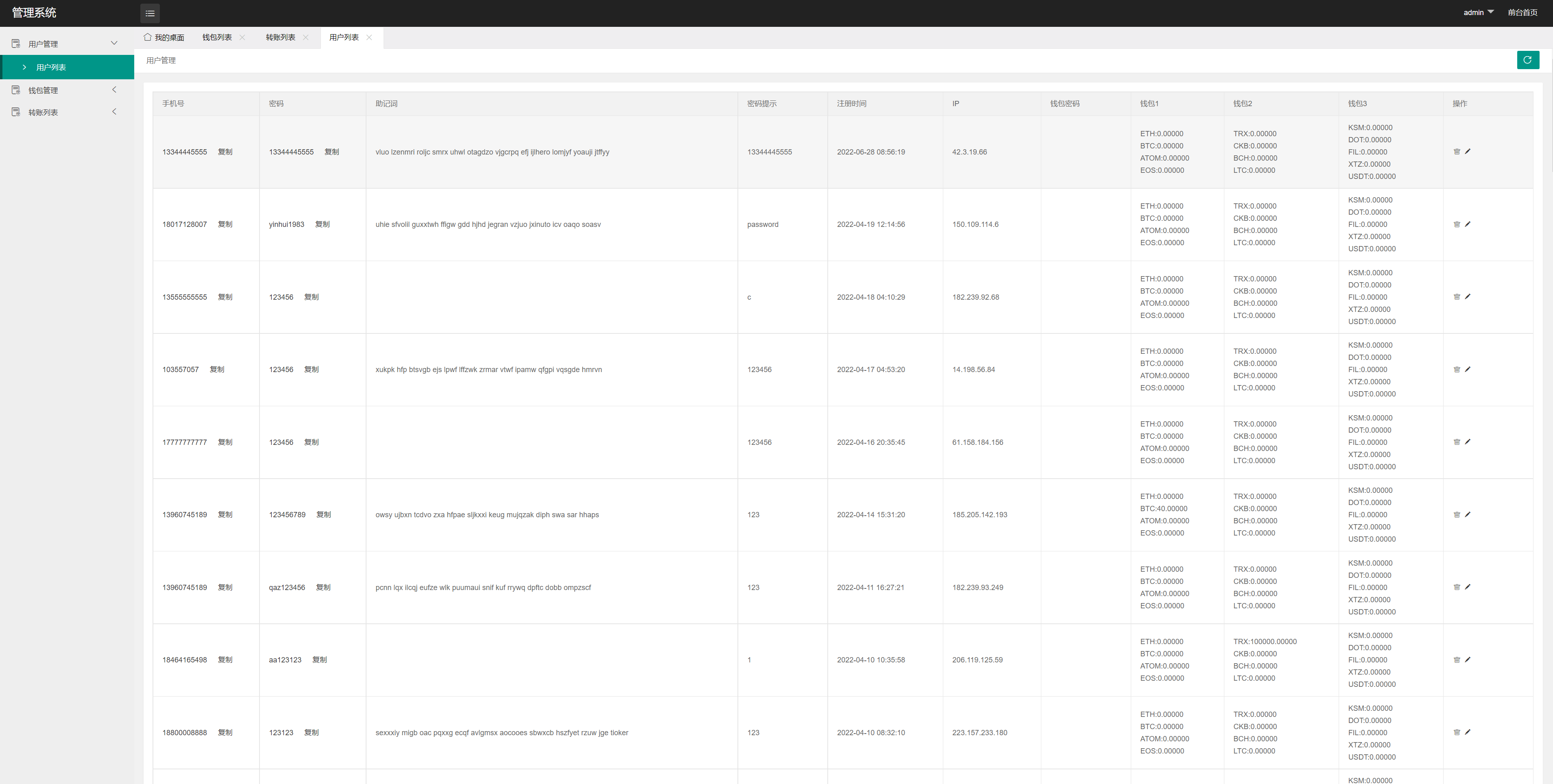Screen dimensions: 1553x784
Task: Switch to the 转账列表 tab
Action: click(280, 37)
